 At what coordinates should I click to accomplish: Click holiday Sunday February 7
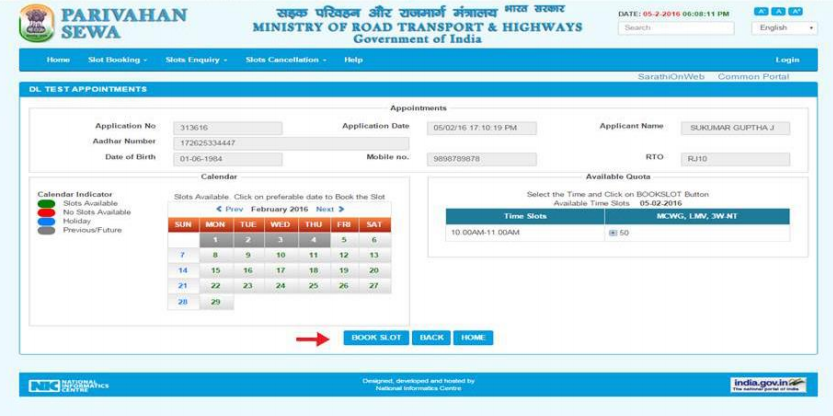pos(183,256)
